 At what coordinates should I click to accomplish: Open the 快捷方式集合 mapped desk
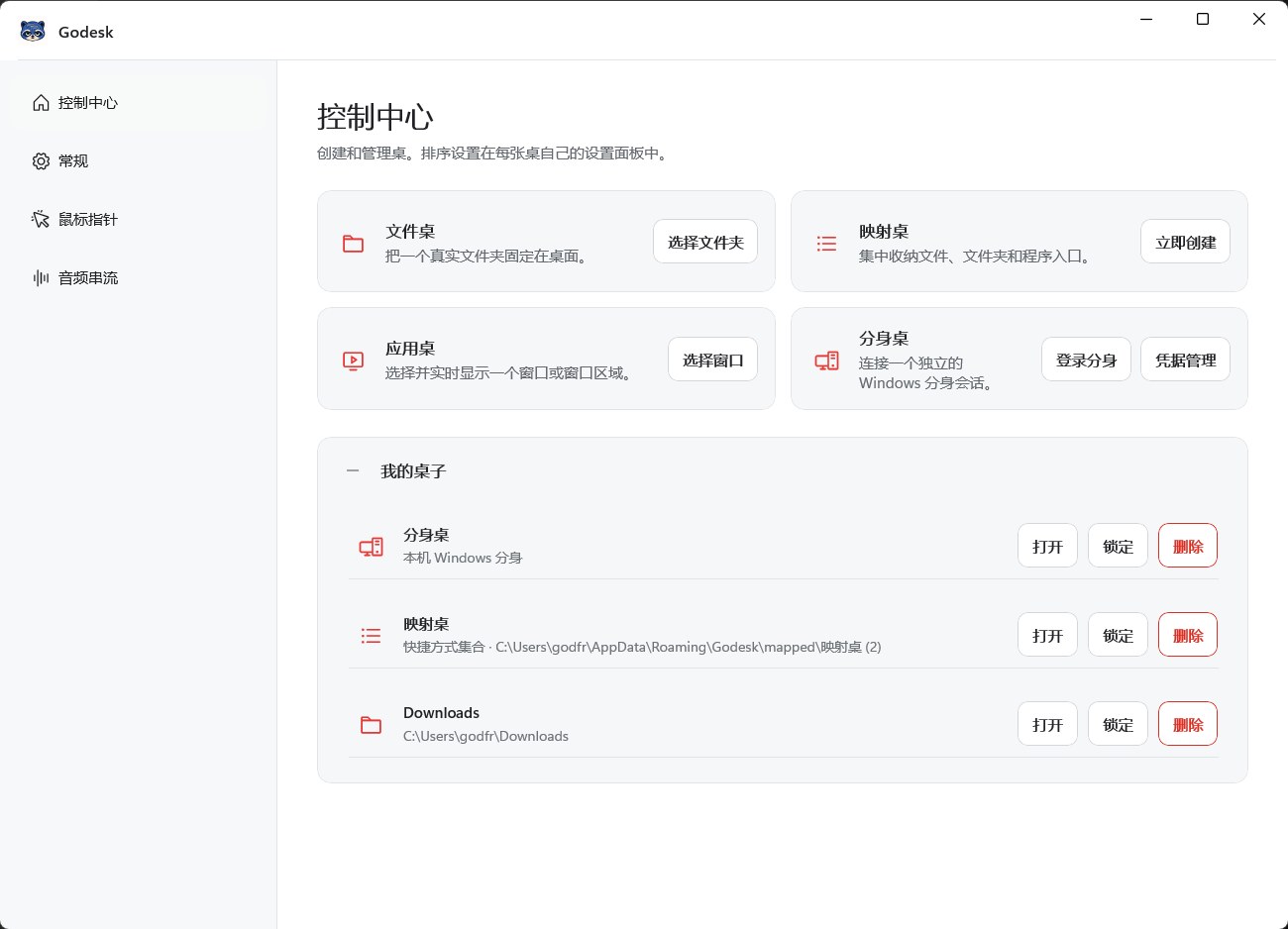click(1047, 635)
